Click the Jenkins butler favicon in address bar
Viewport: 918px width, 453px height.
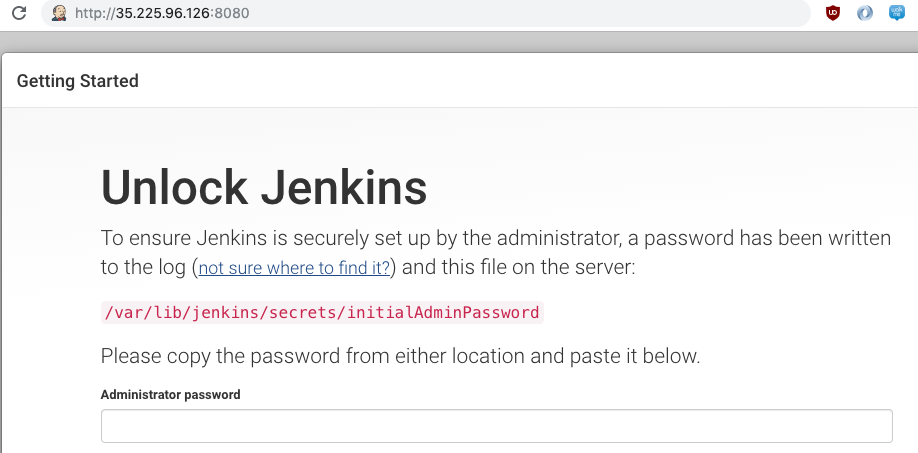coord(59,13)
